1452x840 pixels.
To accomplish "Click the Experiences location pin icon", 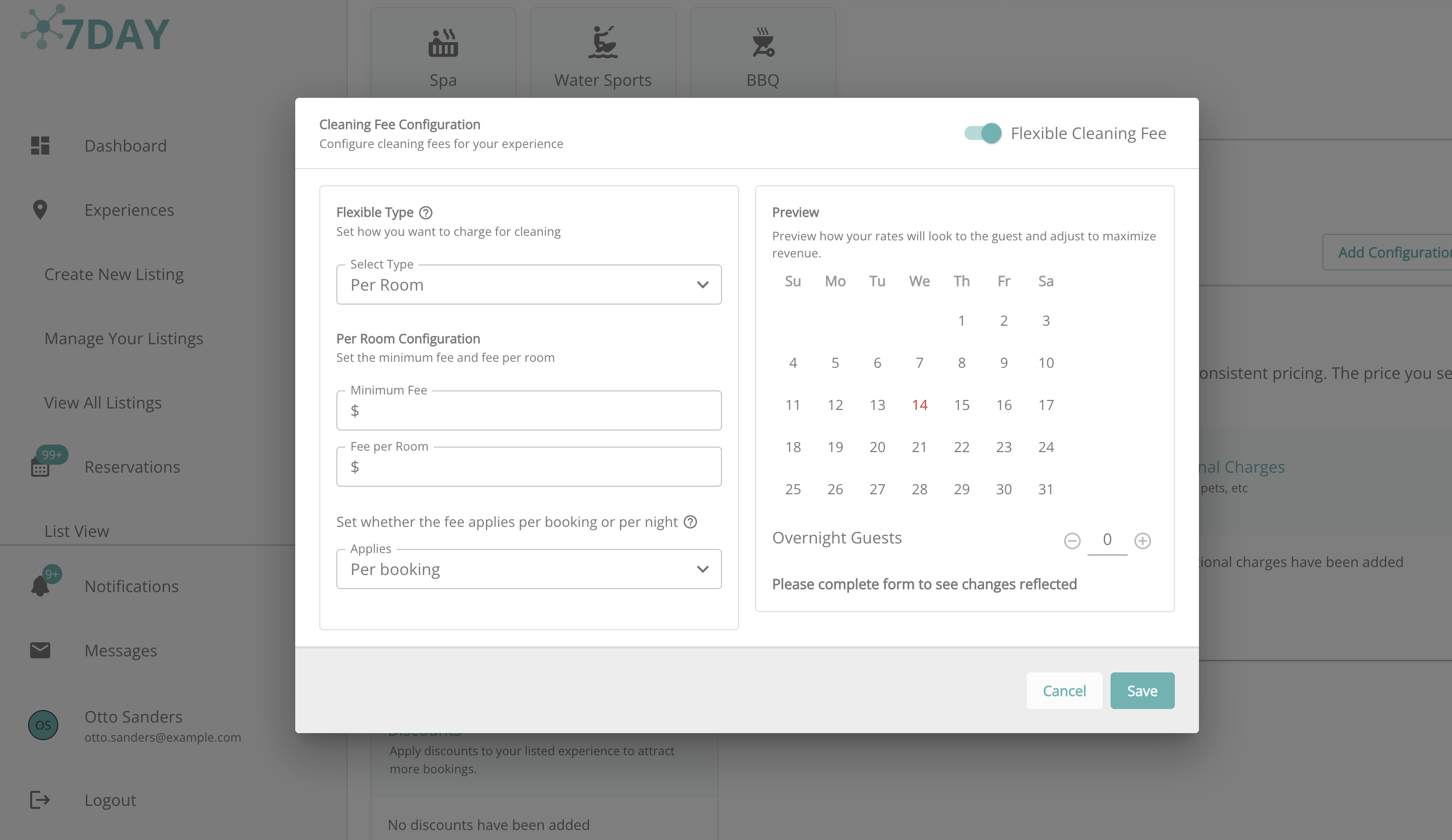I will point(40,210).
